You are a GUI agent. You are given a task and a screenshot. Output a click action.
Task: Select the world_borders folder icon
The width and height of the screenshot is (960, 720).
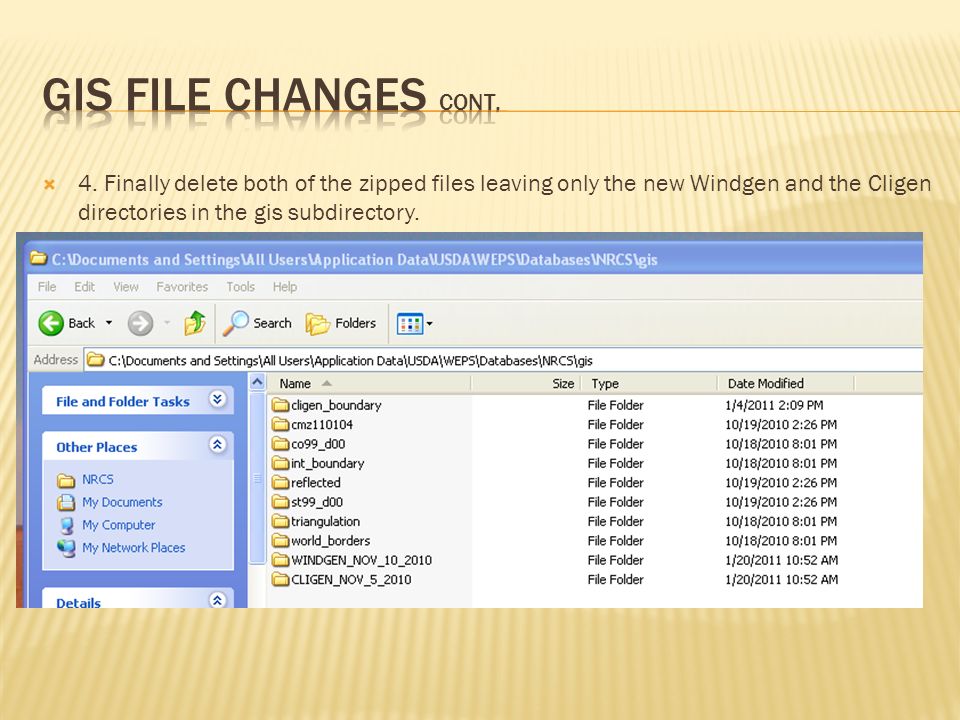[280, 541]
